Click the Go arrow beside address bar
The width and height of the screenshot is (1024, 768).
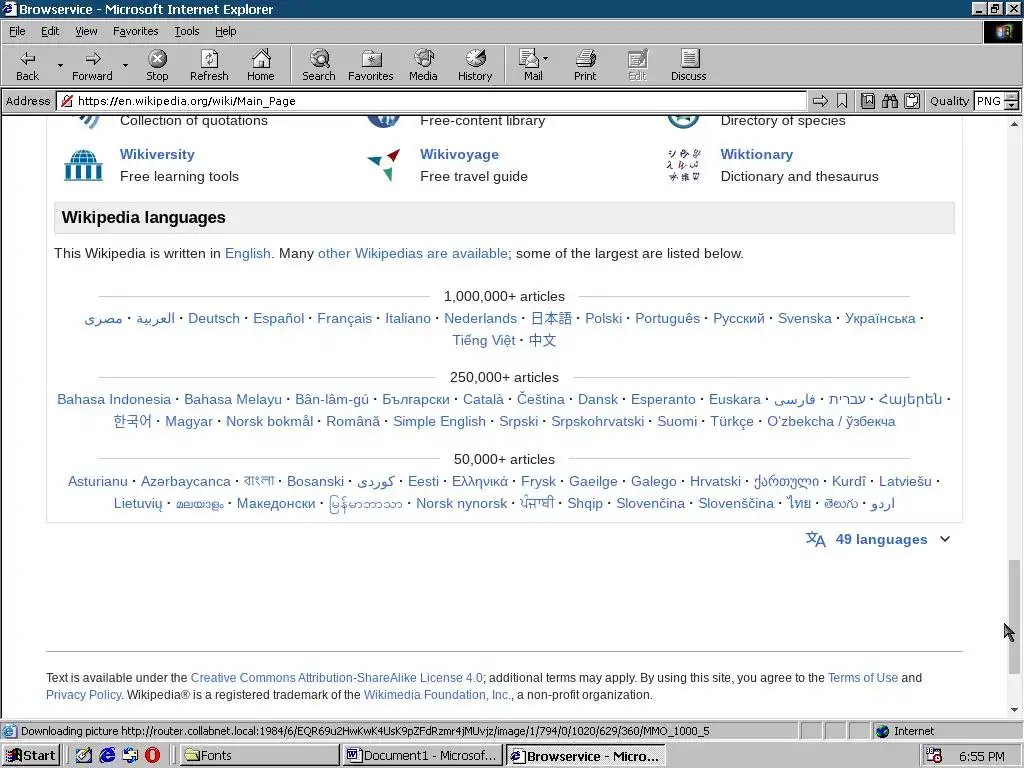click(x=820, y=101)
